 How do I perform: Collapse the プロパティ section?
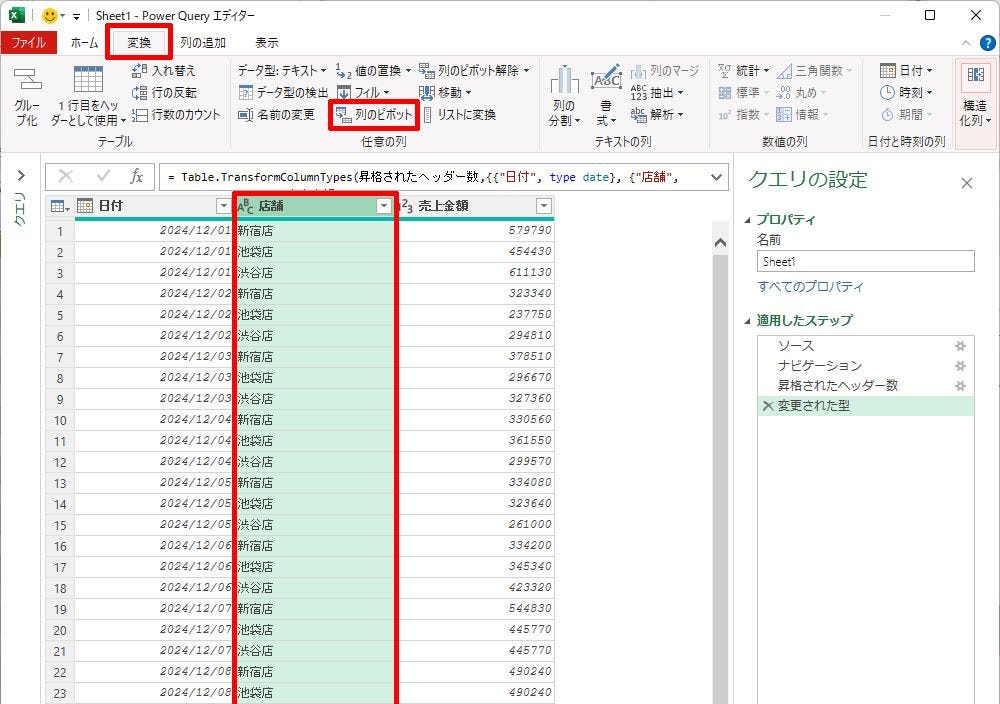[749, 220]
